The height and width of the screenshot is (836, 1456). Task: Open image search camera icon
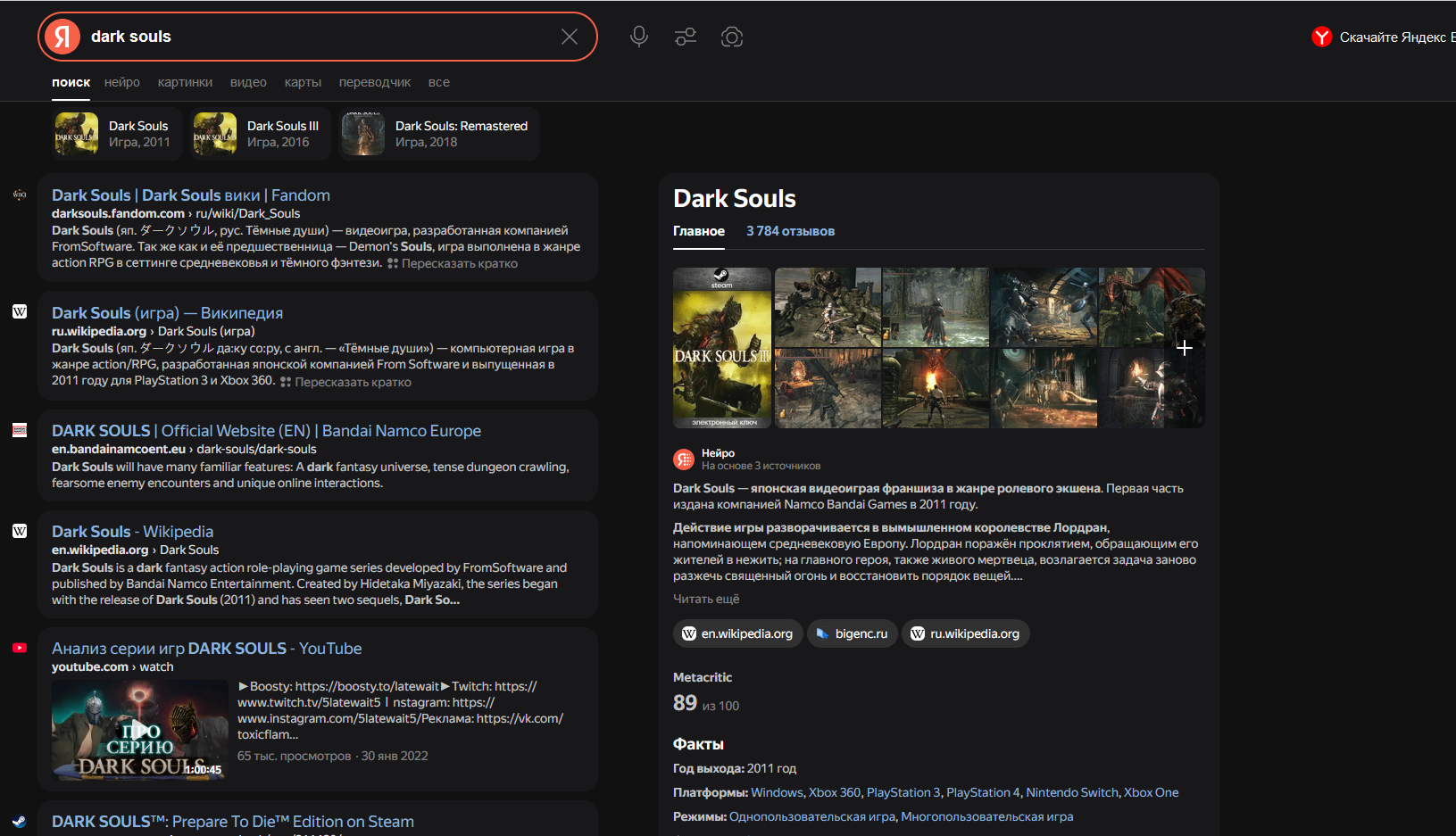click(732, 37)
